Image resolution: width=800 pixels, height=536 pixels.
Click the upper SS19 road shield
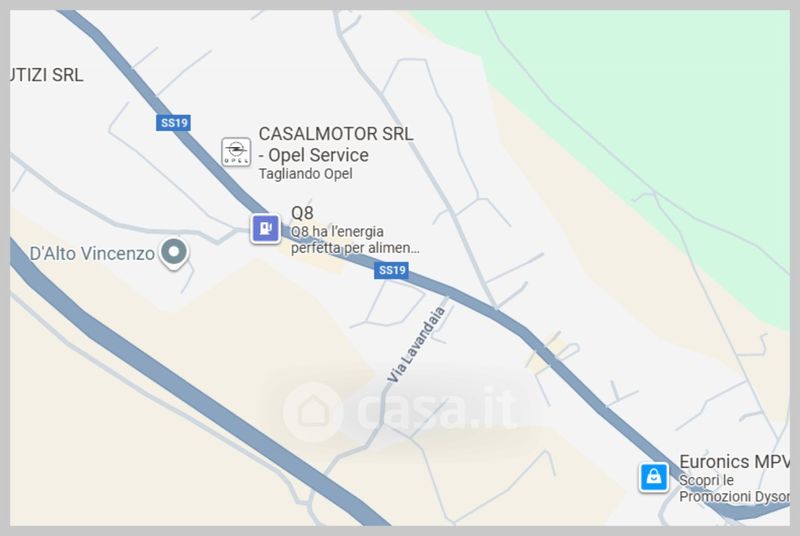(x=173, y=123)
